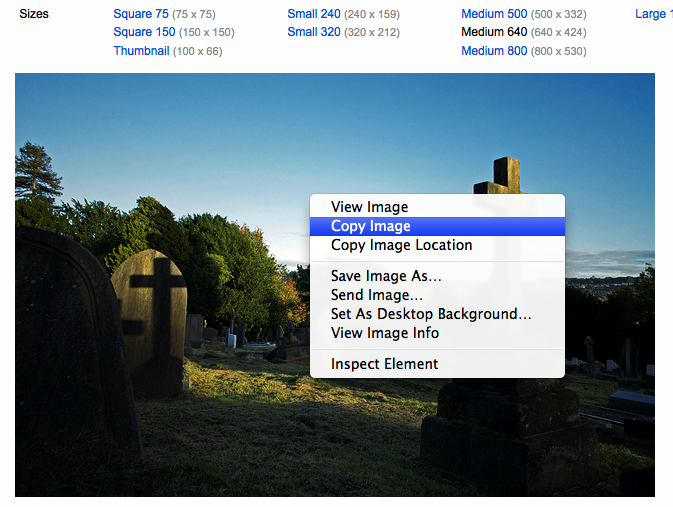Open View Image Info entry
The height and width of the screenshot is (507, 673).
437,333
